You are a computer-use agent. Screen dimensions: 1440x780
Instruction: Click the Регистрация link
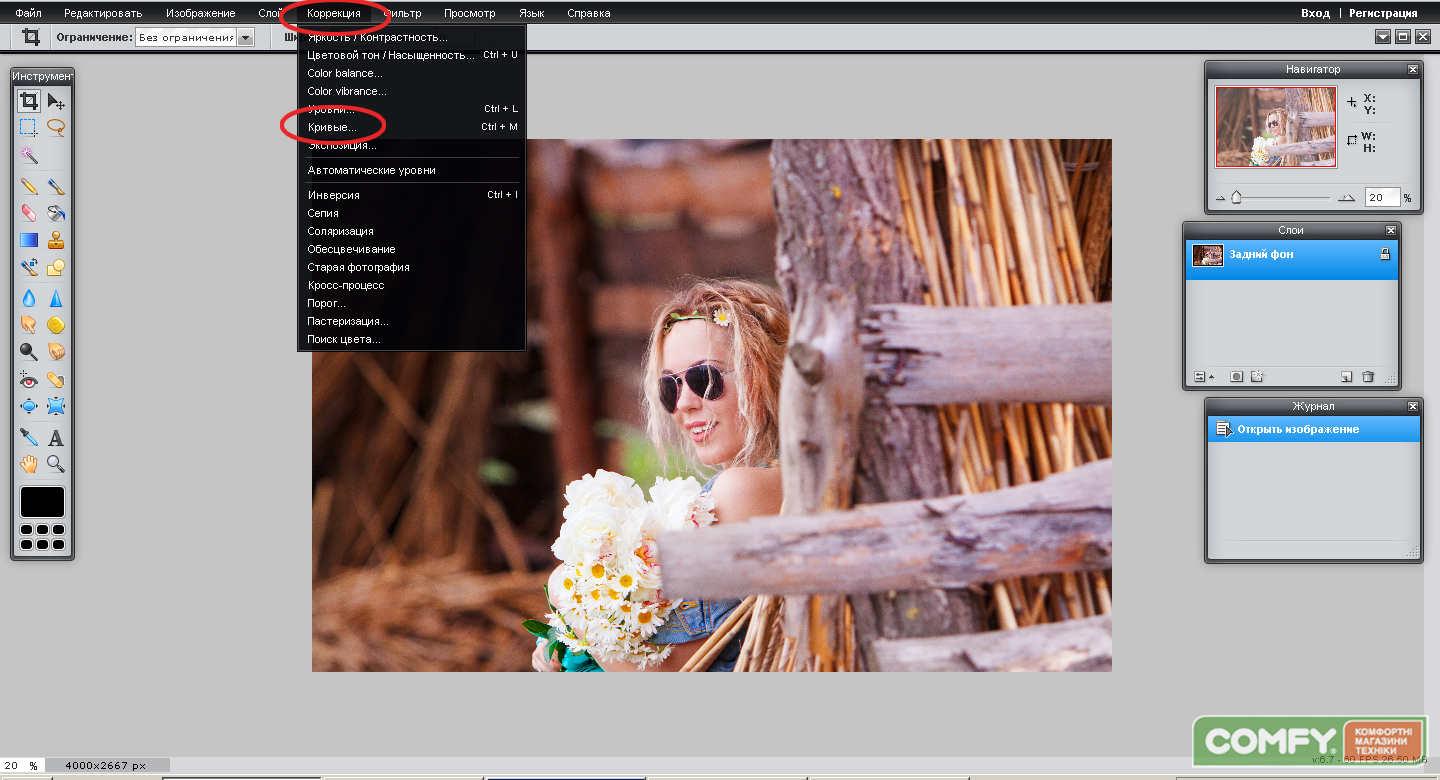tap(1383, 13)
